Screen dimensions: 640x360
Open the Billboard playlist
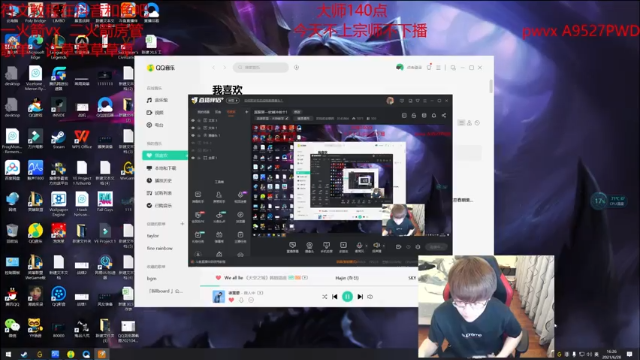click(165, 291)
